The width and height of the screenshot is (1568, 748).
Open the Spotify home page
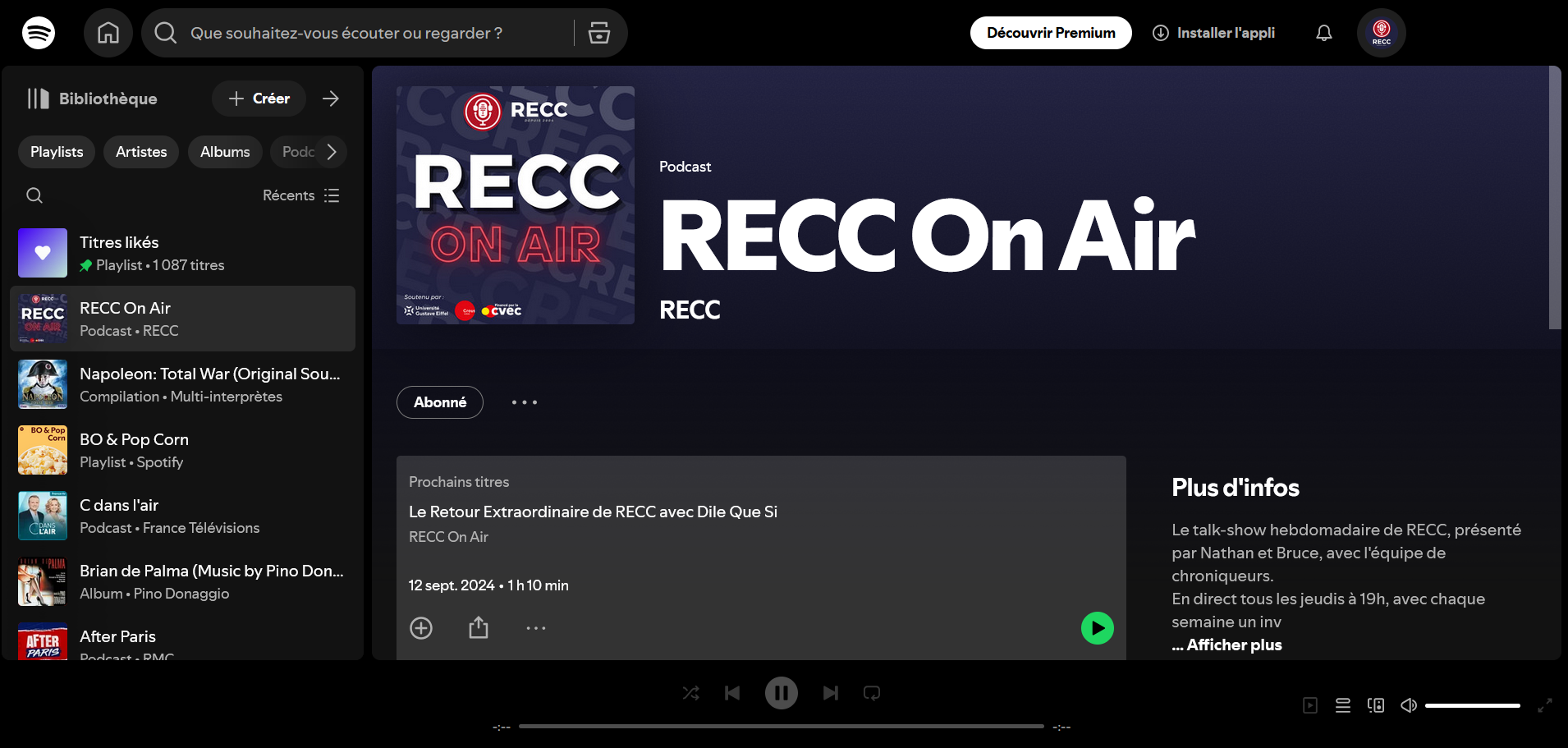click(x=108, y=33)
